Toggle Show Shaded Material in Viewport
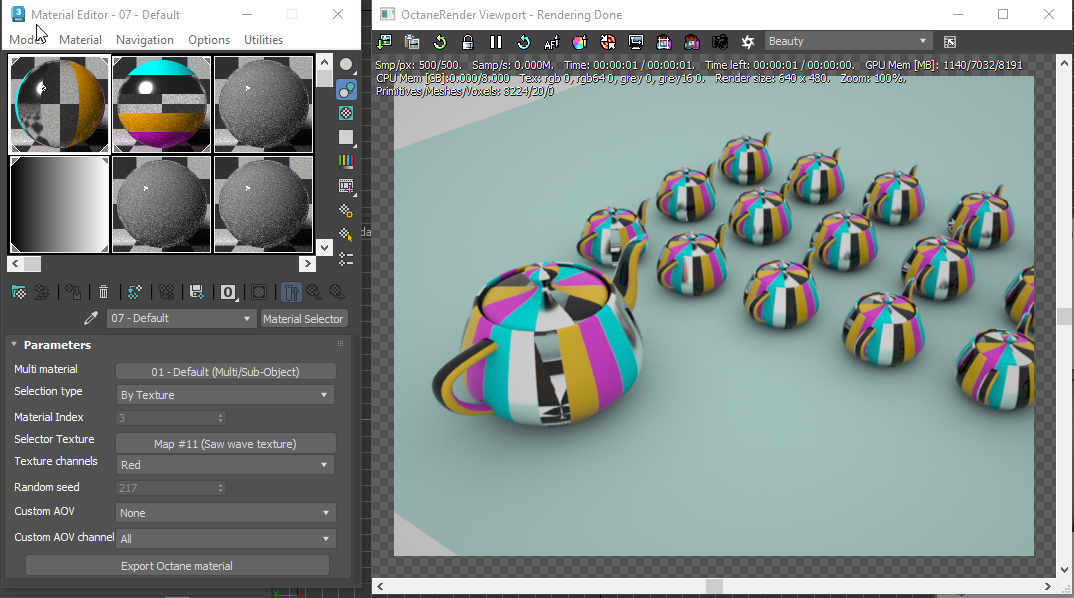 click(259, 292)
